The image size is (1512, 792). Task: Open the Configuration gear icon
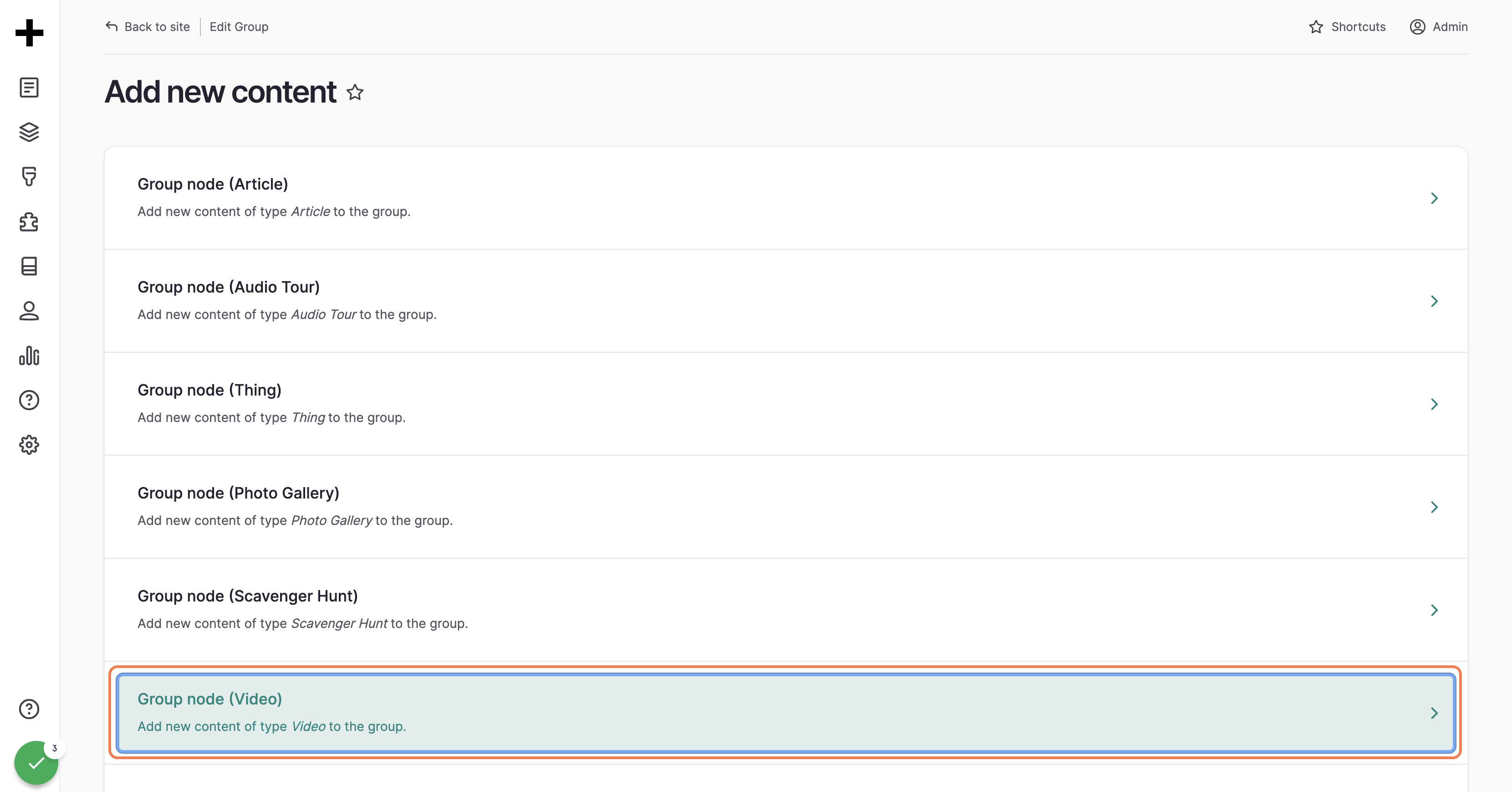[29, 445]
